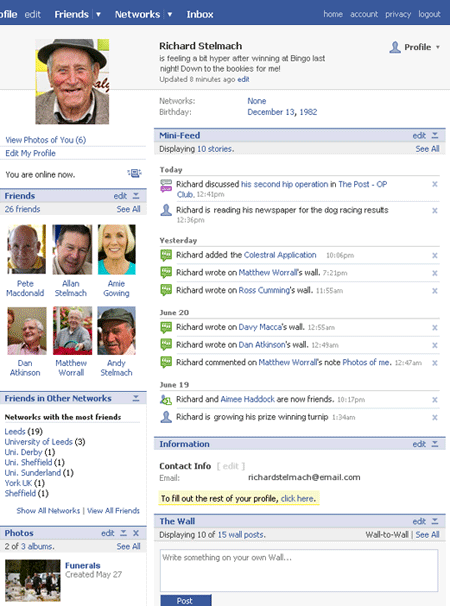Open the Leeds network link
Image resolution: width=450 pixels, height=606 pixels.
(15, 431)
